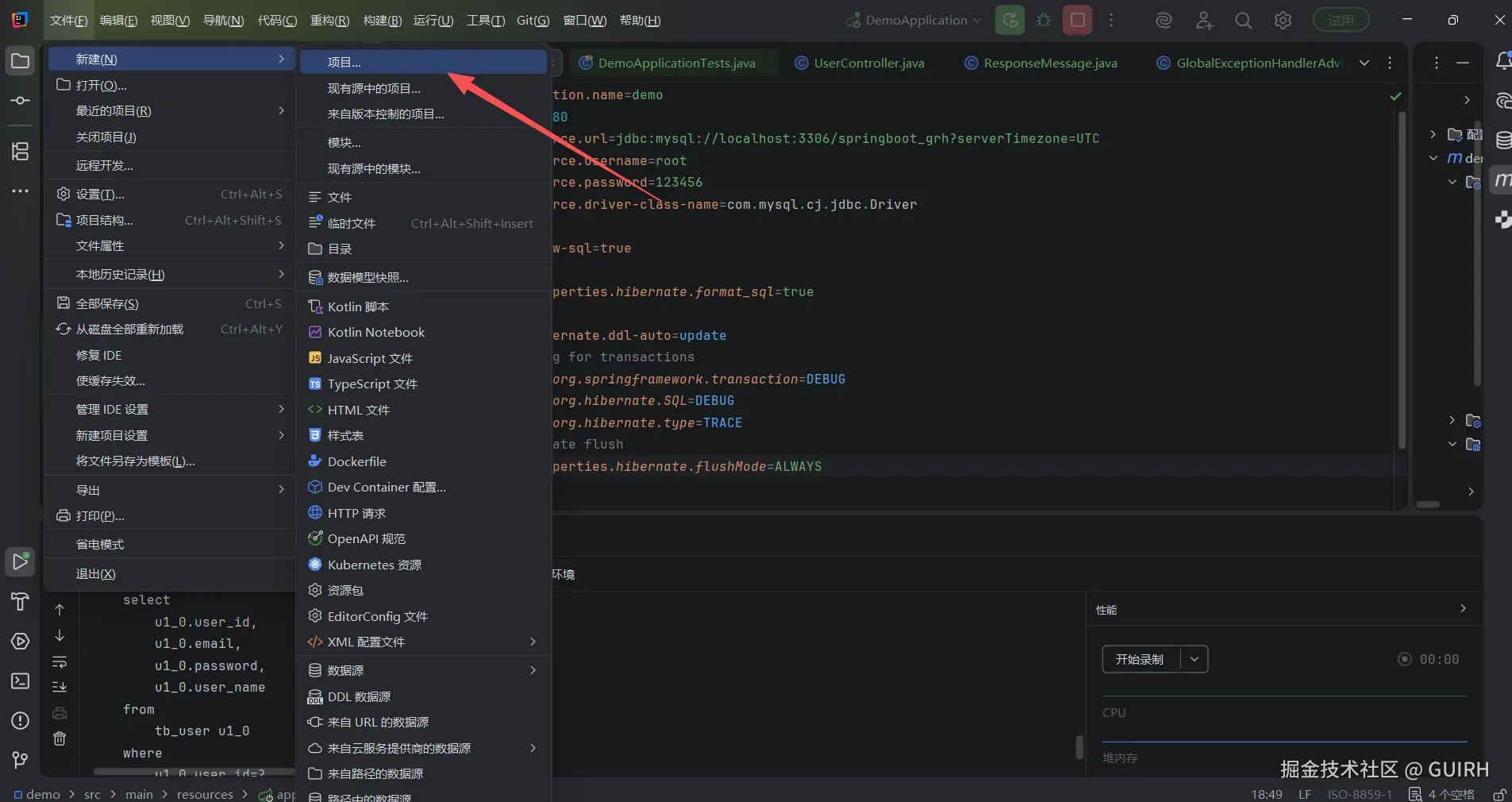Open the Run tool window icon

click(x=21, y=561)
